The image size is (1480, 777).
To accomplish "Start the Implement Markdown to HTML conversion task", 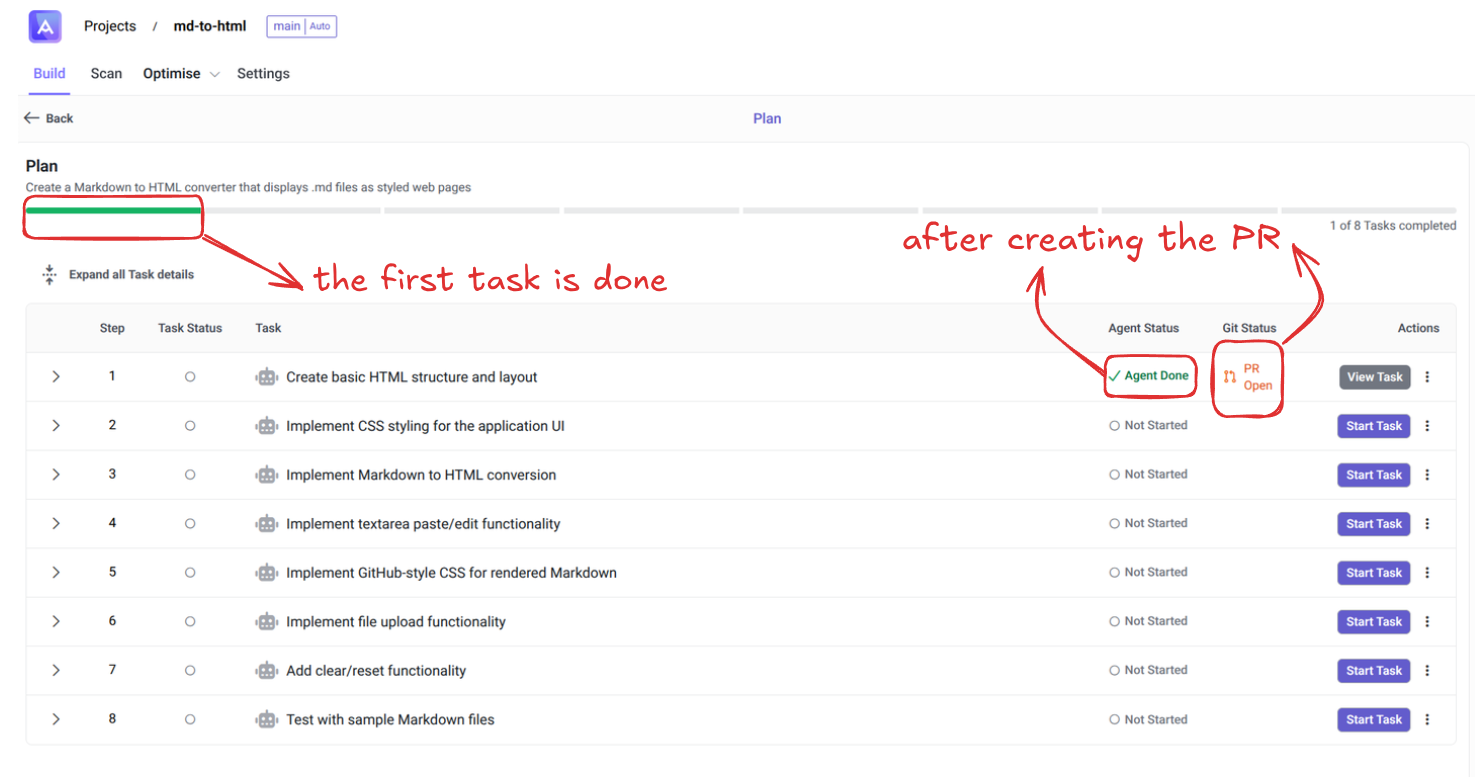I will 1373,475.
